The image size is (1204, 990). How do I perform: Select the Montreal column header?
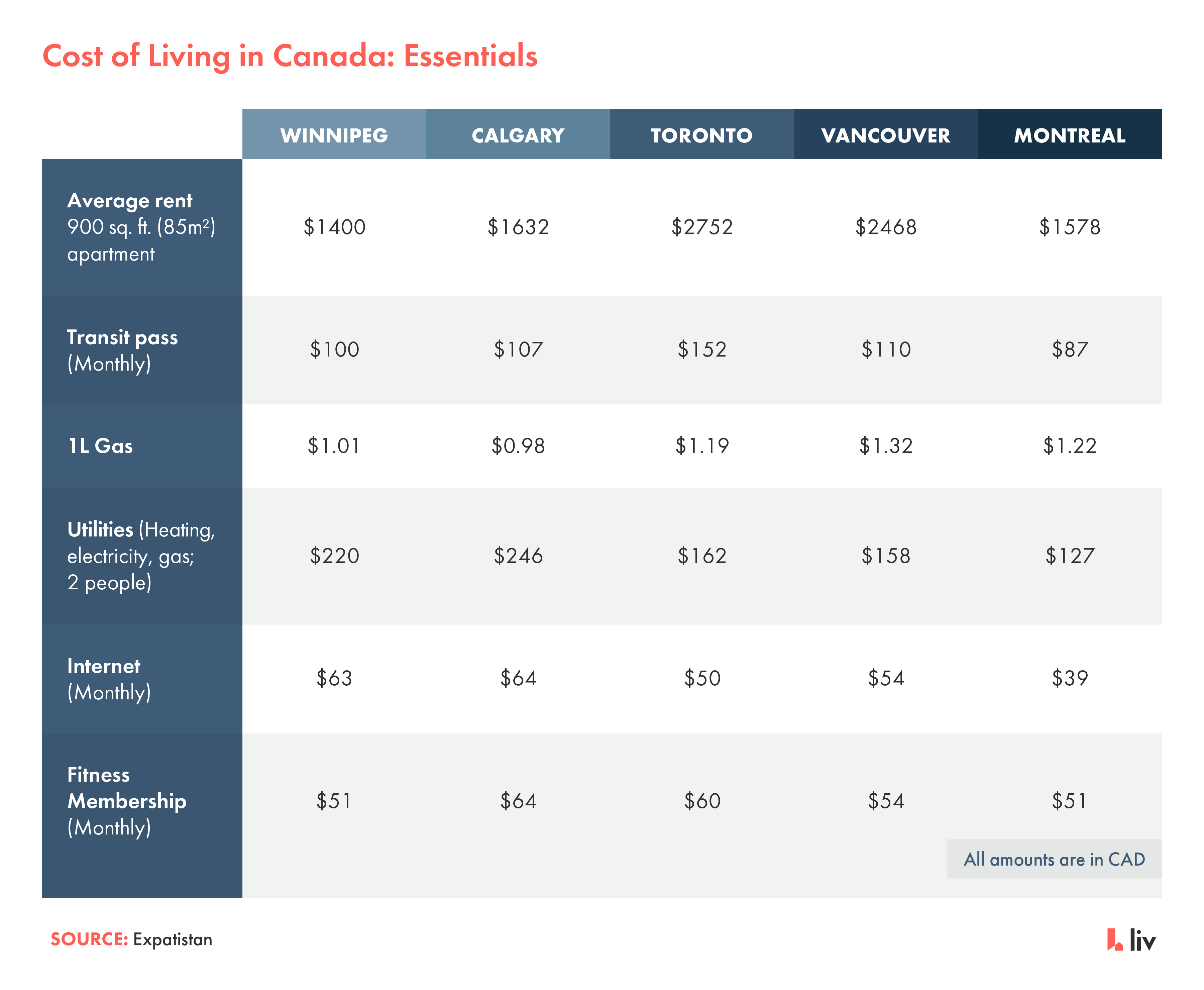1070,134
